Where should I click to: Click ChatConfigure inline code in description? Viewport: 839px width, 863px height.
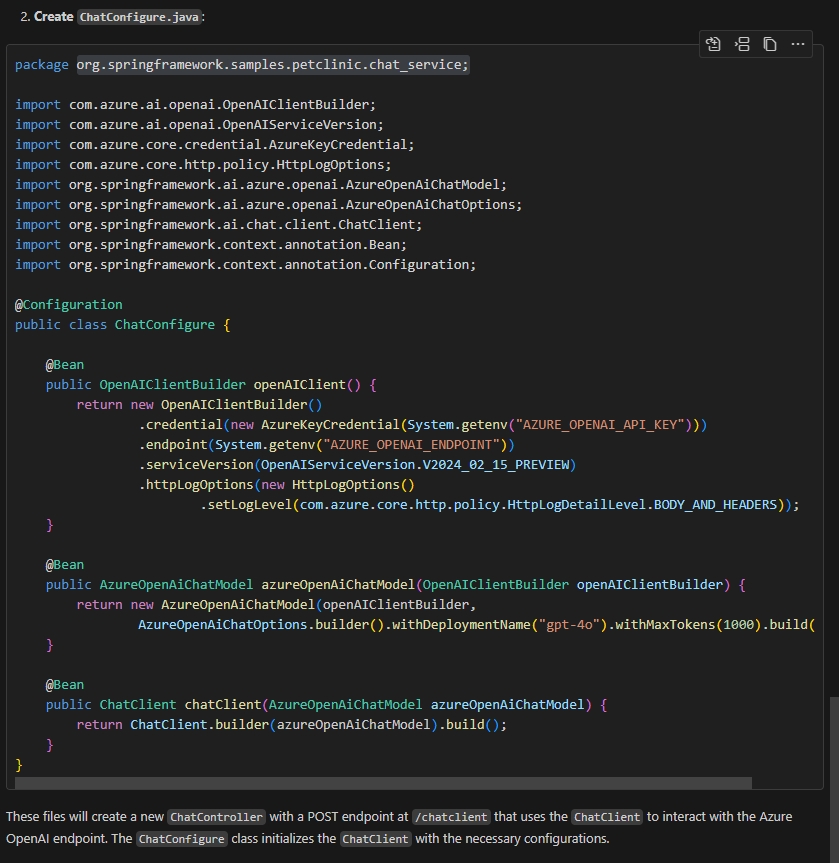point(181,839)
